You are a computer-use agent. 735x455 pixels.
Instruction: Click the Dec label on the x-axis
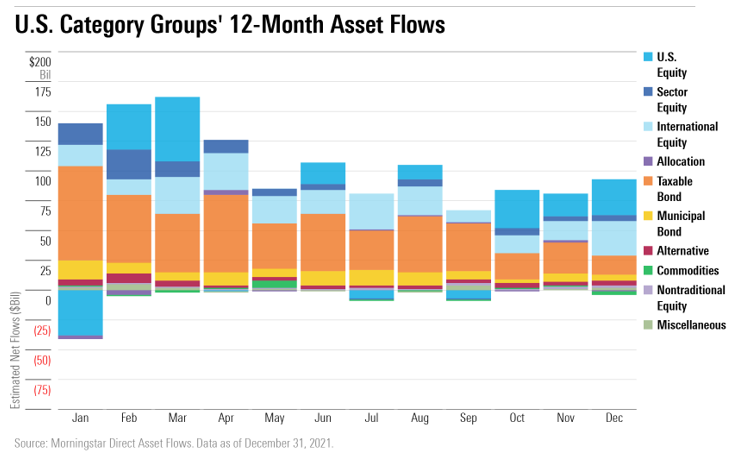(613, 417)
